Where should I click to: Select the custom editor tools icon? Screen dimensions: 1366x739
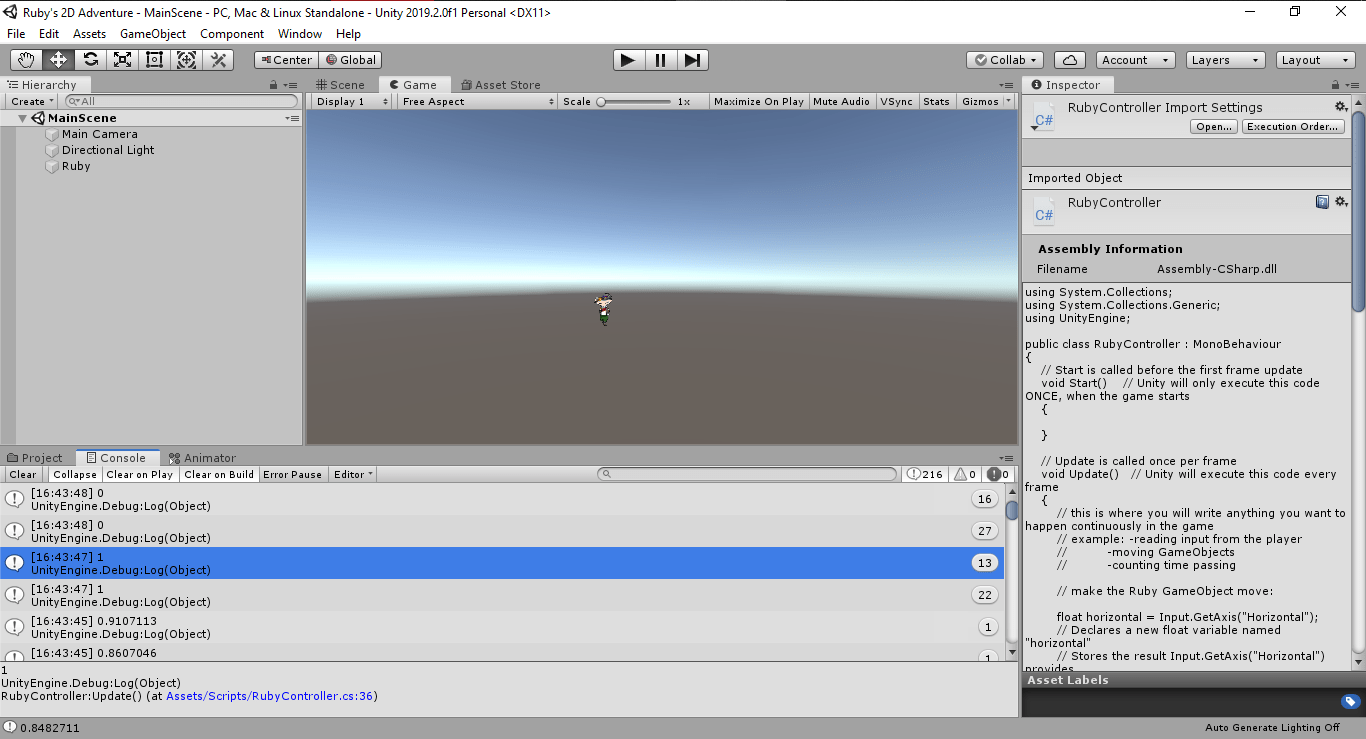pyautogui.click(x=218, y=60)
